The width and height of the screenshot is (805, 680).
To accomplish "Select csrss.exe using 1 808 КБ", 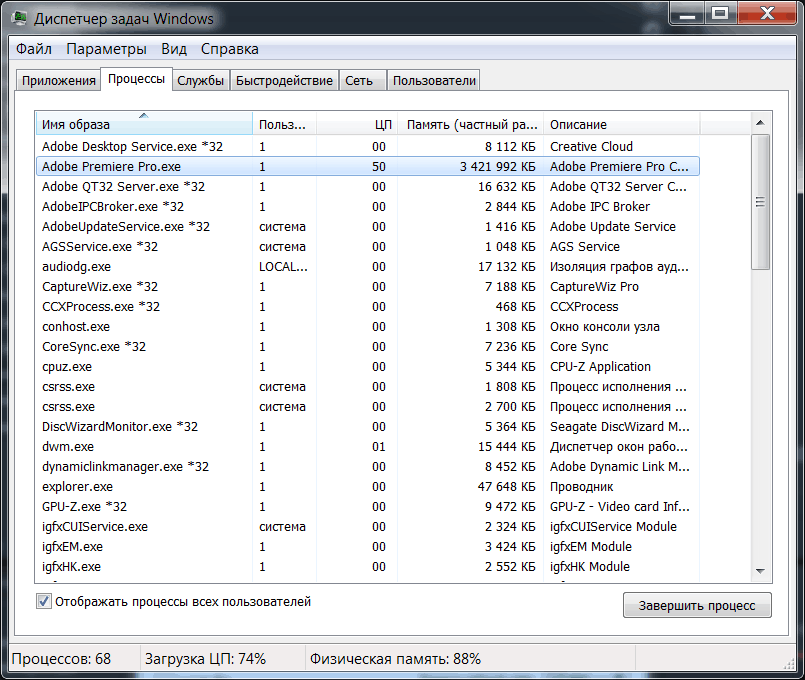I will pyautogui.click(x=368, y=387).
